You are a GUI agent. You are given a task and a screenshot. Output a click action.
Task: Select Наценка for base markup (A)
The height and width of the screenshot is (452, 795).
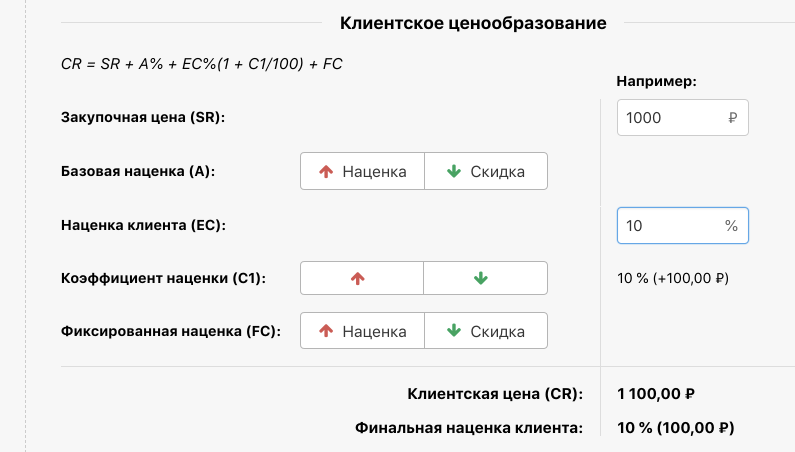362,171
